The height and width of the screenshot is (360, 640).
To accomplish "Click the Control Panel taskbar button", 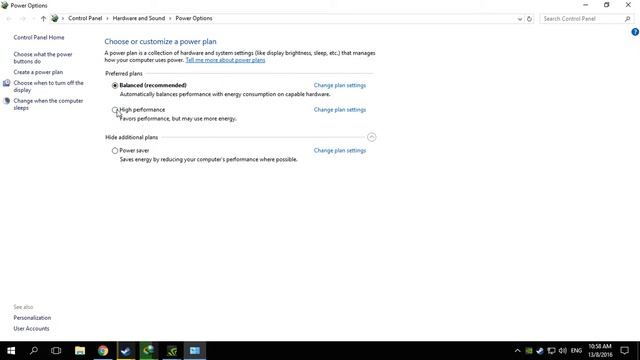I will click(x=195, y=351).
